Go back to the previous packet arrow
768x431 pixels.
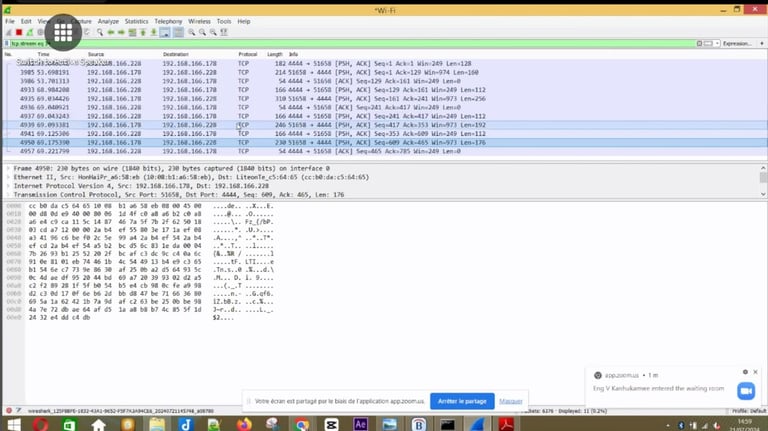pos(111,32)
